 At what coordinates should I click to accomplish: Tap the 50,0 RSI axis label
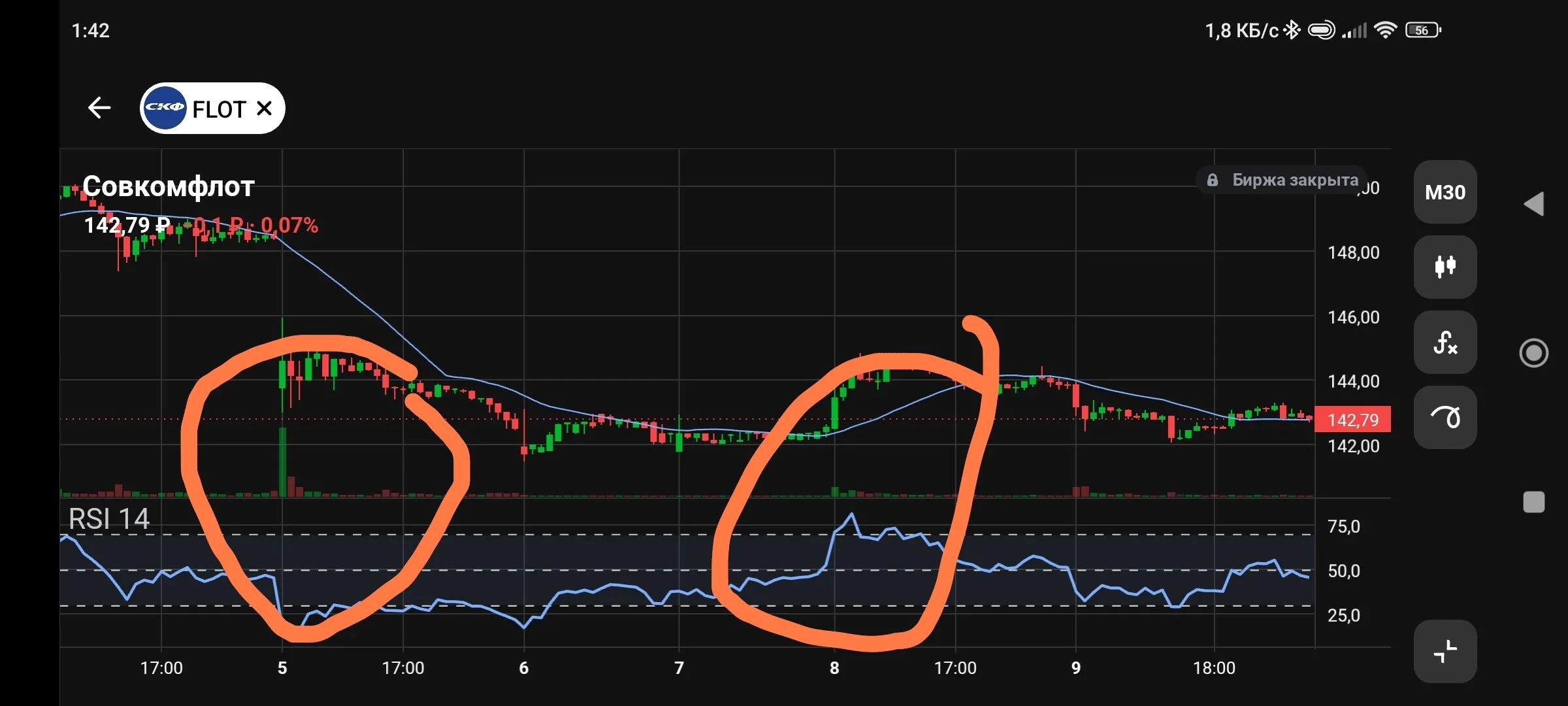click(1344, 571)
